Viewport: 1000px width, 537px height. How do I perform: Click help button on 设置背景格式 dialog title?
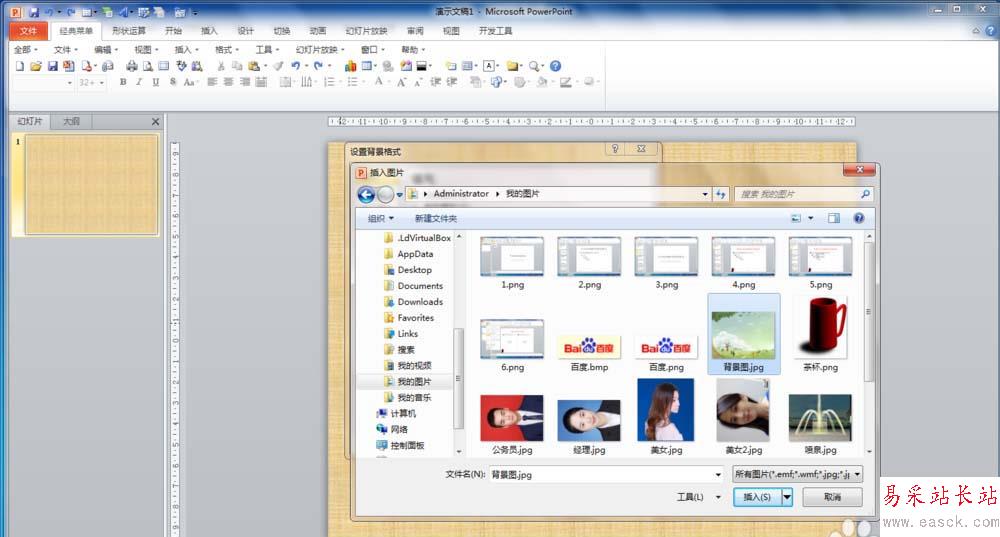[x=614, y=149]
